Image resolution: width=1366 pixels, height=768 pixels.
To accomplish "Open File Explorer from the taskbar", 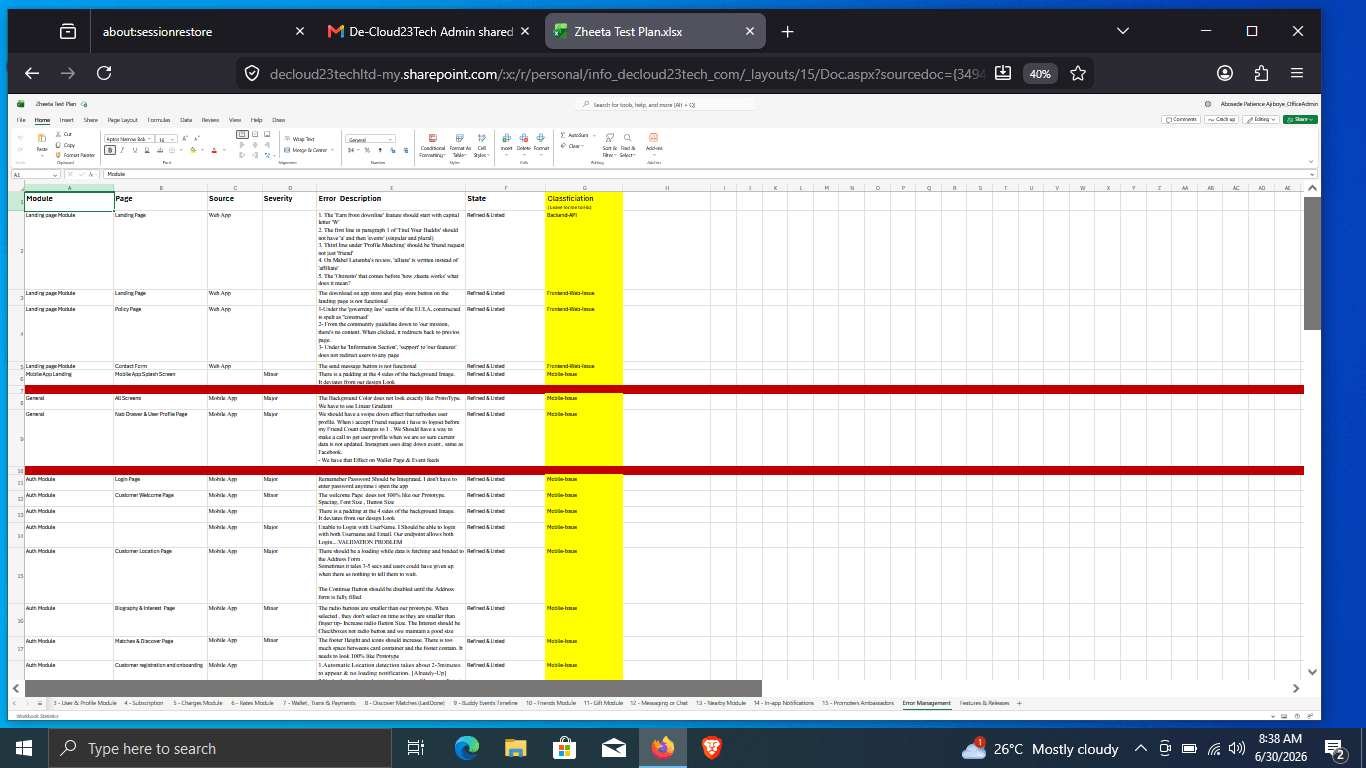I will click(x=515, y=748).
